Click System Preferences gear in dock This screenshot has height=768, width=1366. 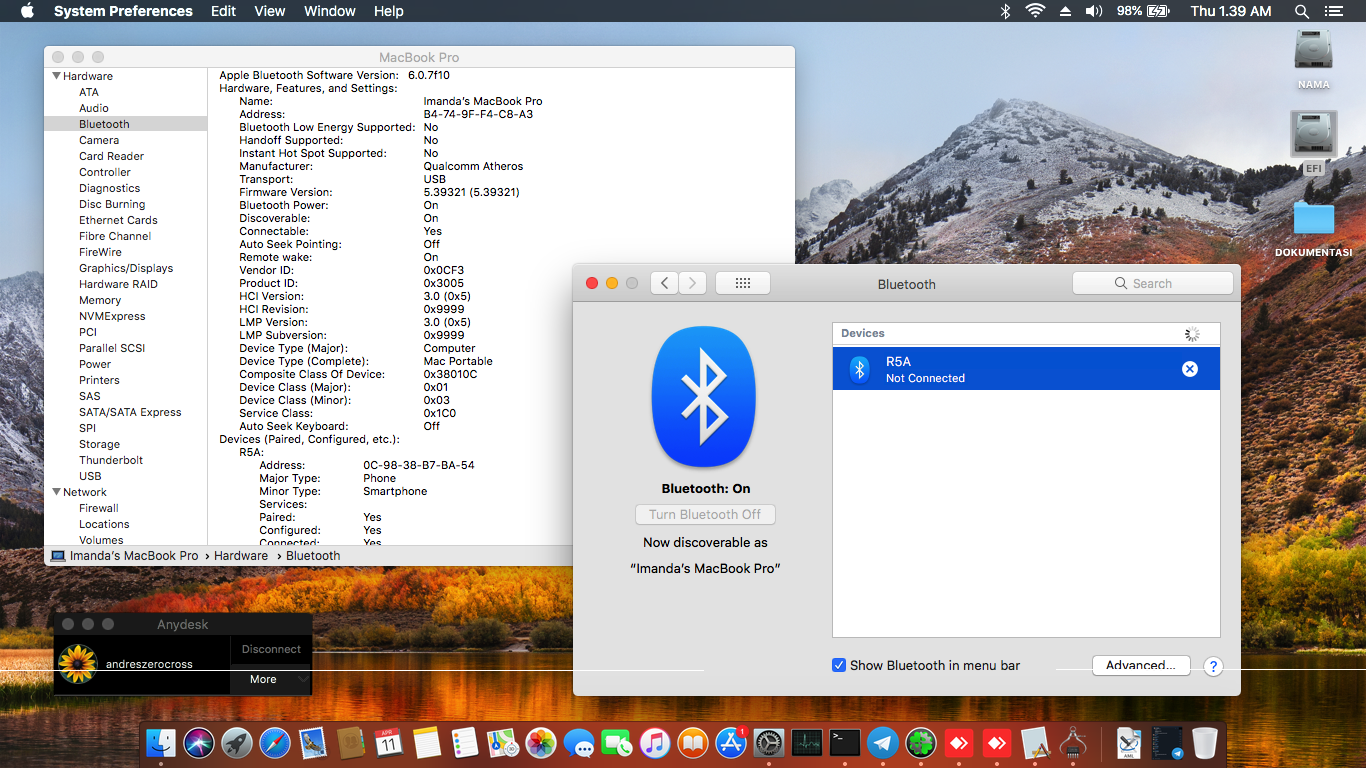(x=769, y=742)
